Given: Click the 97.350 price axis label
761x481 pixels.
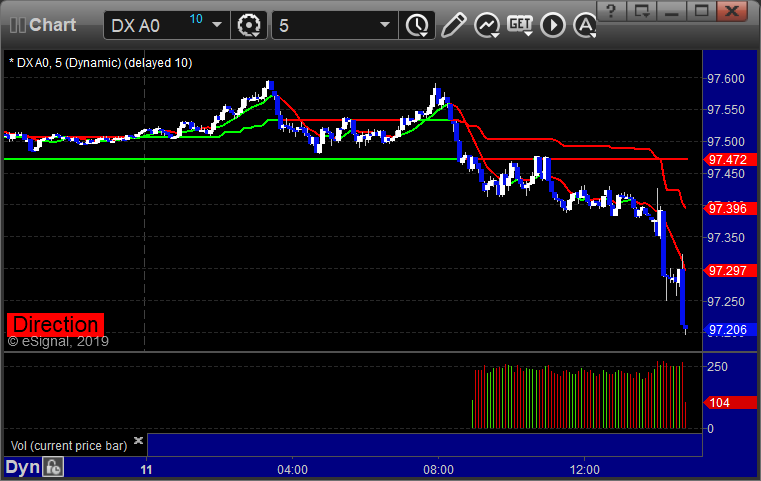Looking at the screenshot, I should tap(726, 238).
